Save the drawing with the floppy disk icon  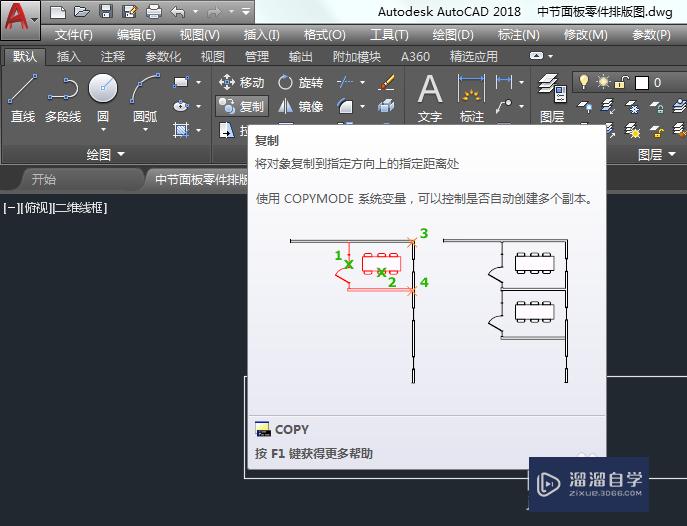tap(106, 12)
